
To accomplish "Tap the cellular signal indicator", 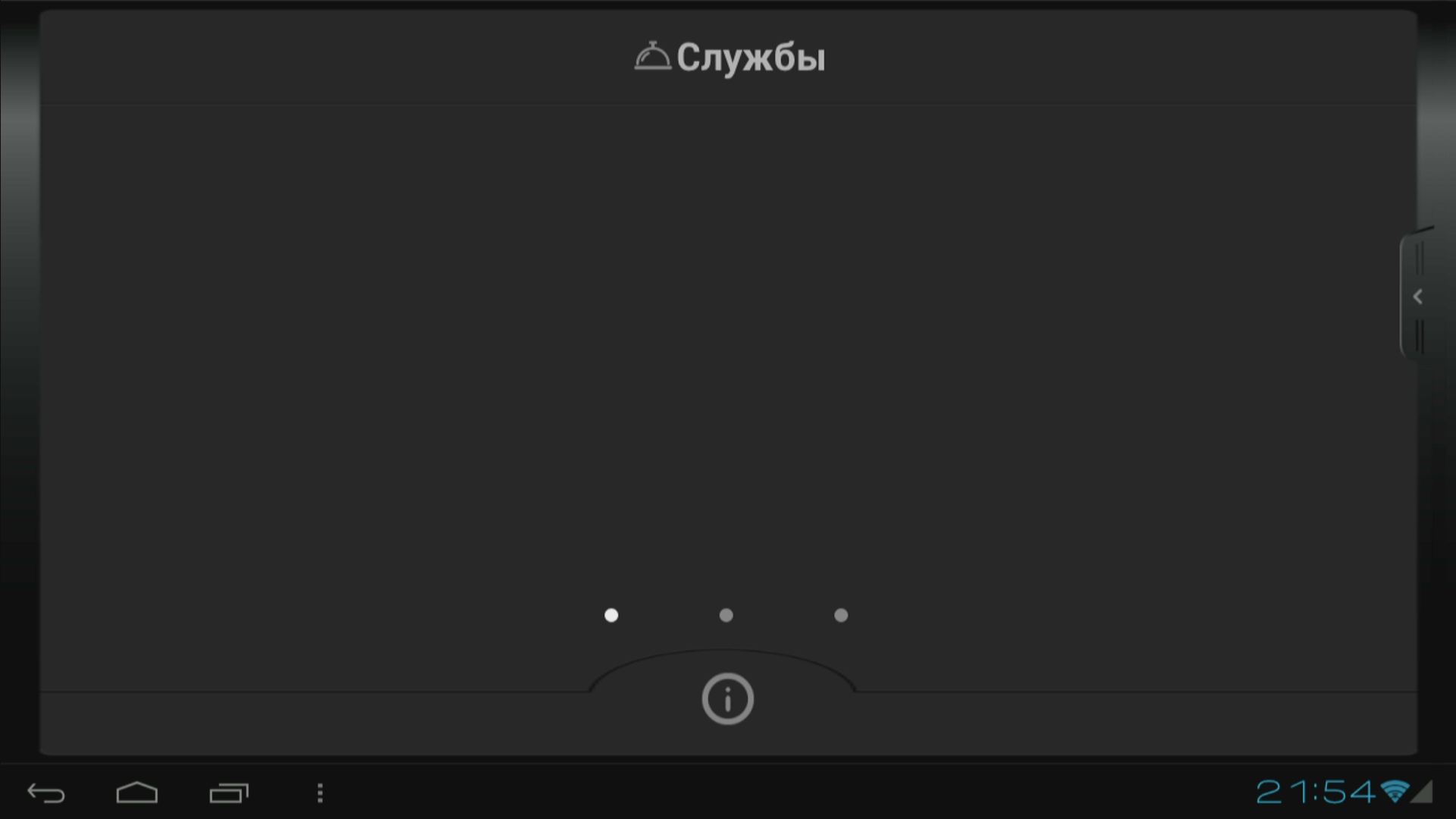I will 1422,792.
